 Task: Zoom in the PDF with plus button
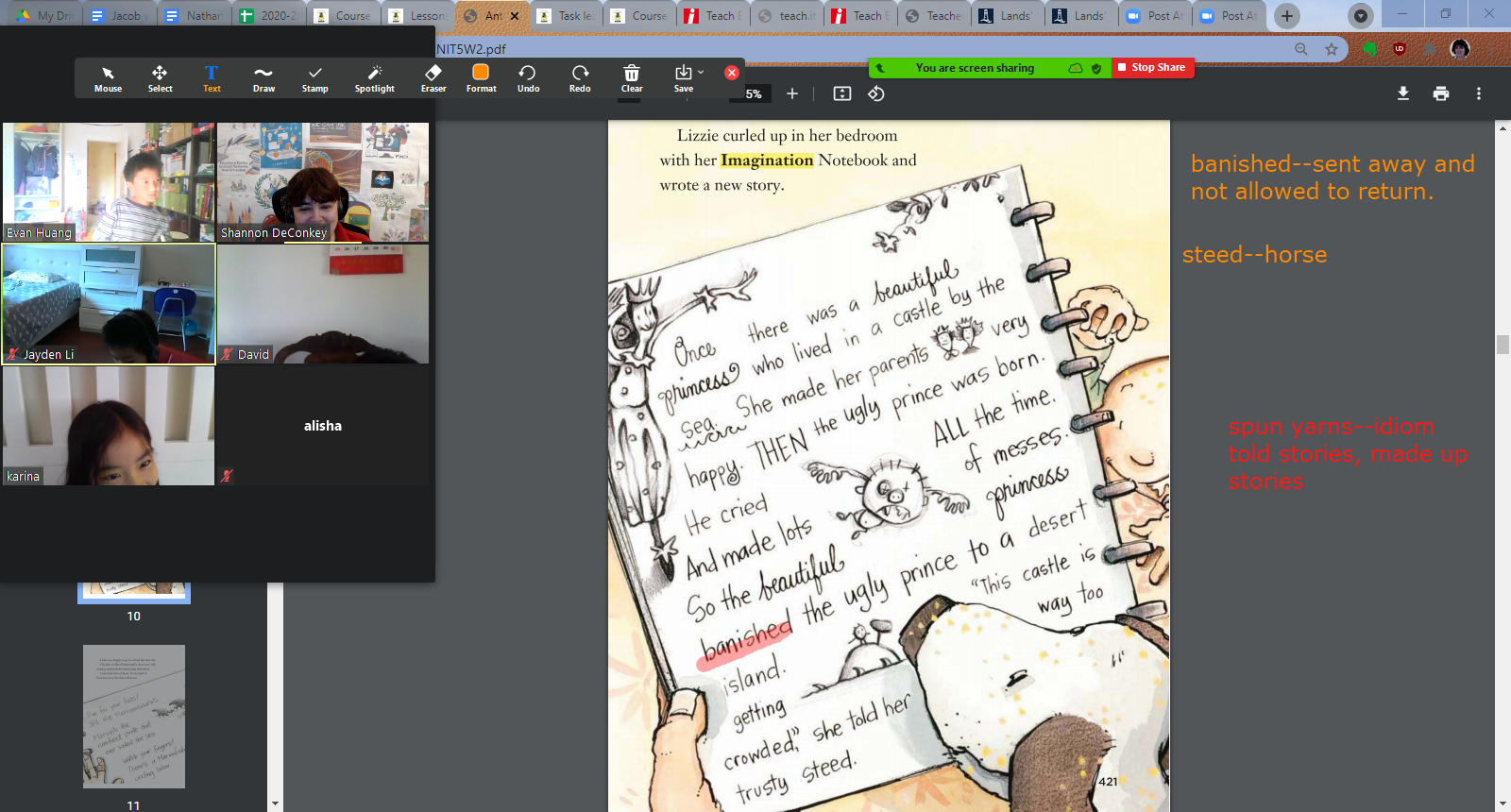click(792, 93)
